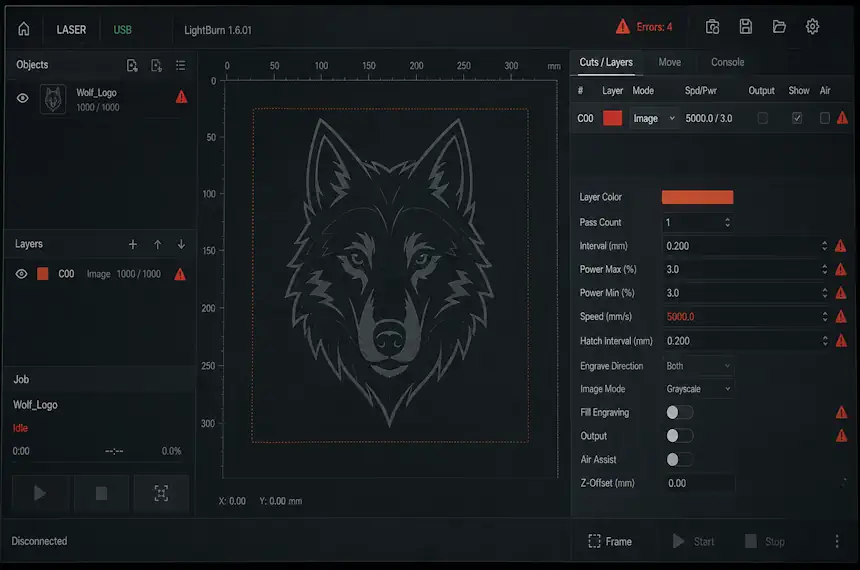Viewport: 860px width, 570px height.
Task: View warning next to Fill Engraving
Action: pos(841,413)
